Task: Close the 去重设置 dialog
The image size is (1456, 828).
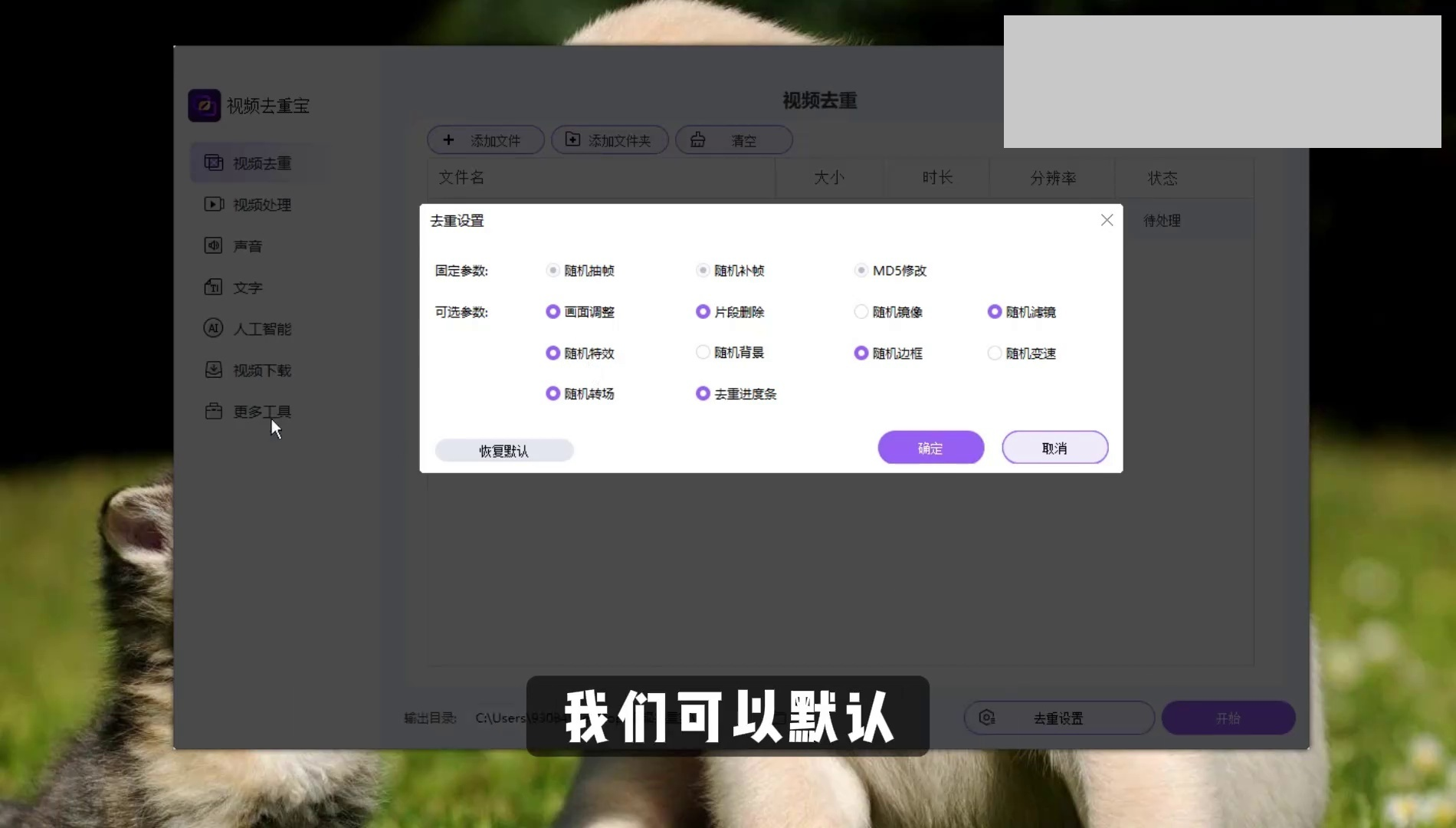Action: pos(1107,221)
